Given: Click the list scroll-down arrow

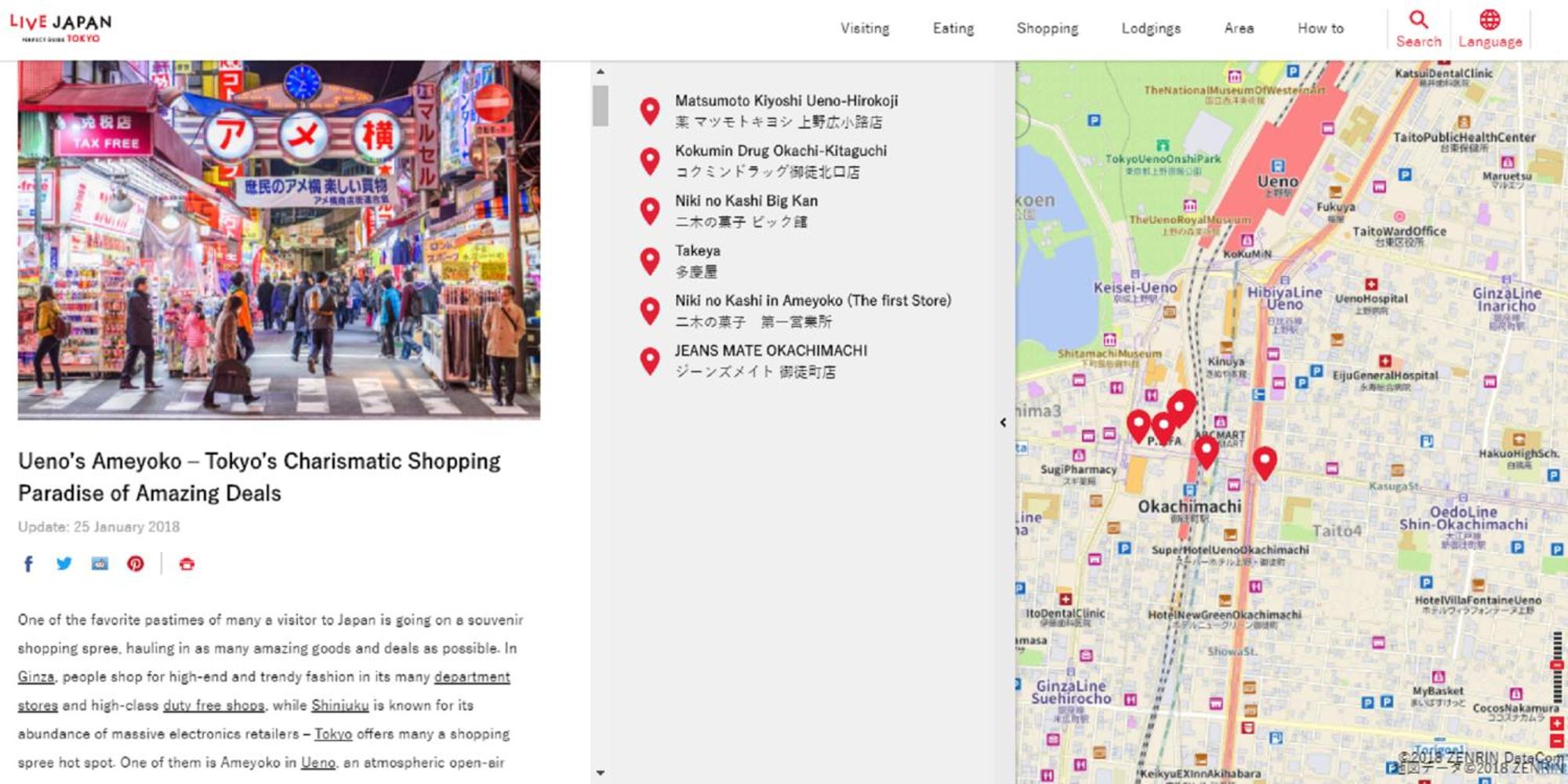Looking at the screenshot, I should point(601,772).
